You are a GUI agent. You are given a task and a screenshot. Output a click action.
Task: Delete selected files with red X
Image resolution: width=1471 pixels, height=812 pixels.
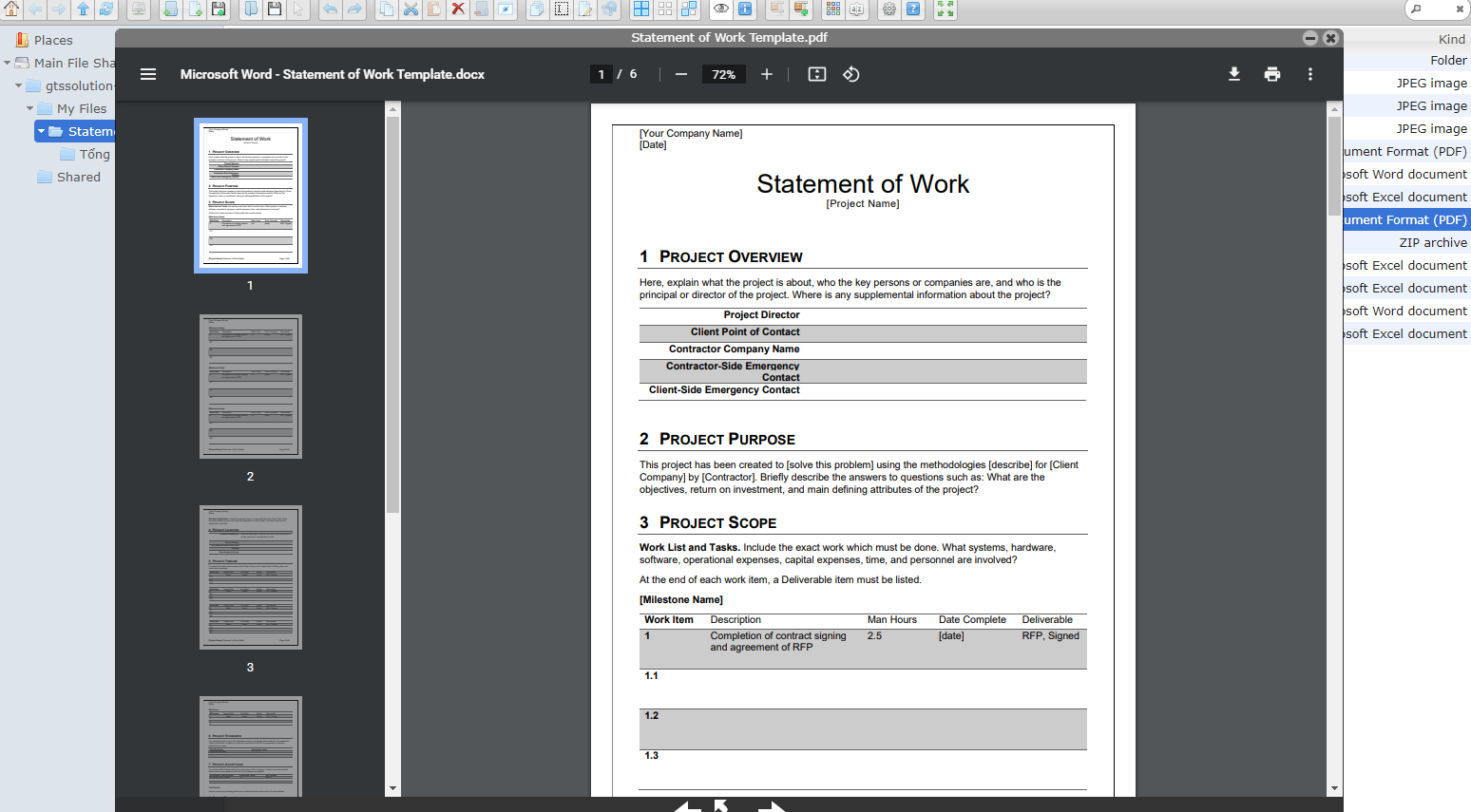(x=458, y=9)
